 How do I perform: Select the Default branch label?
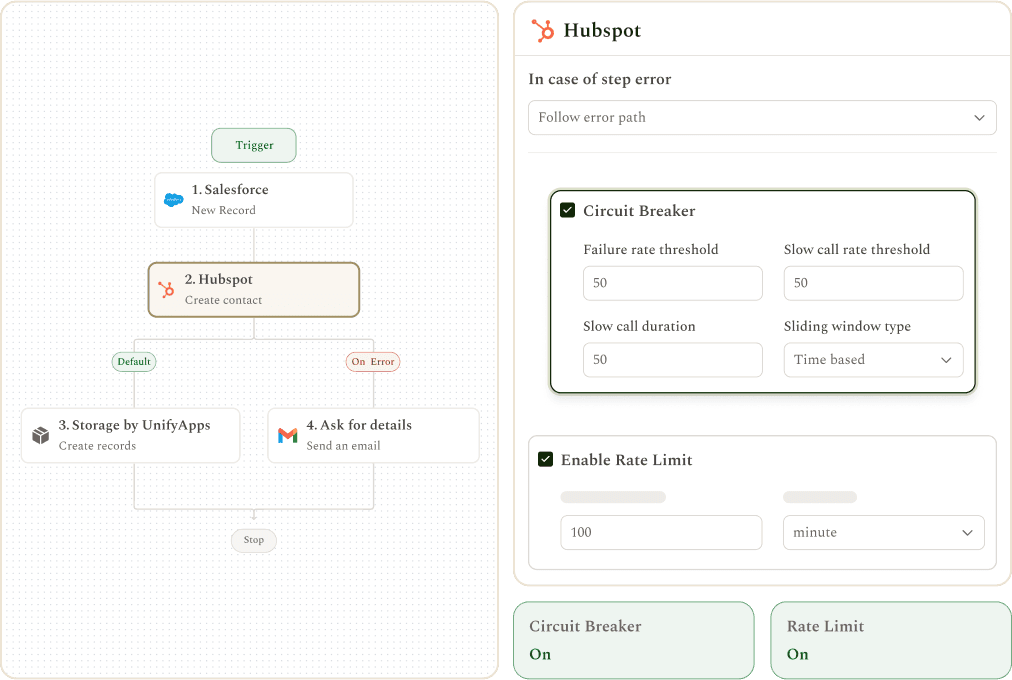pos(134,361)
